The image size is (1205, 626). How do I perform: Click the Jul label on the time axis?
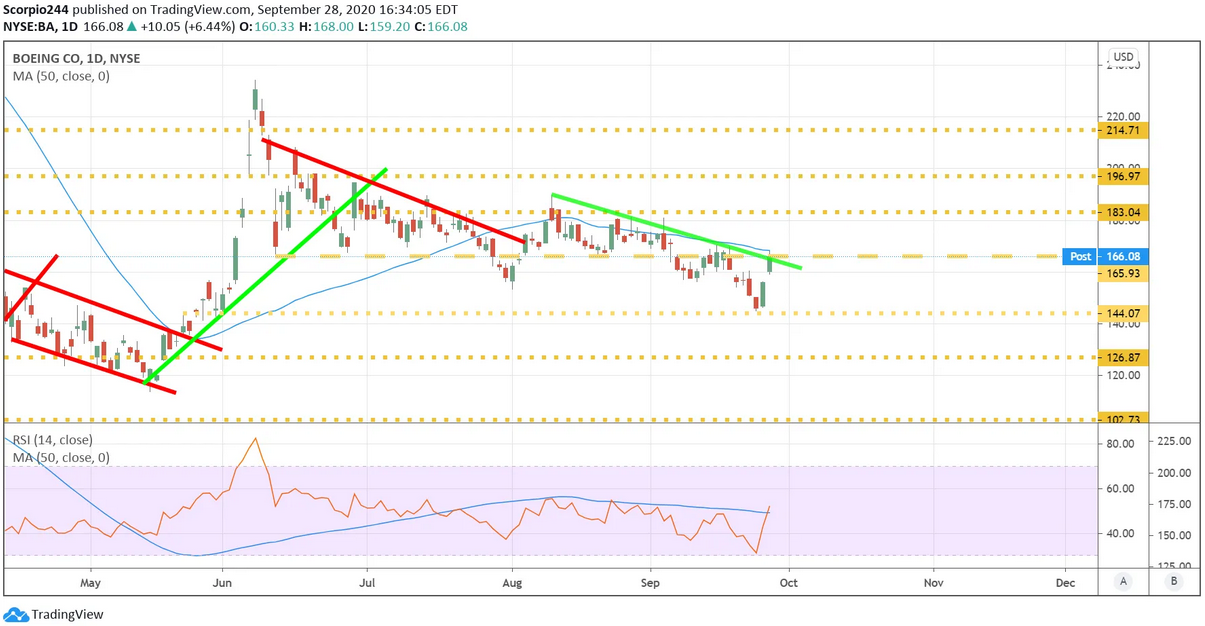367,581
